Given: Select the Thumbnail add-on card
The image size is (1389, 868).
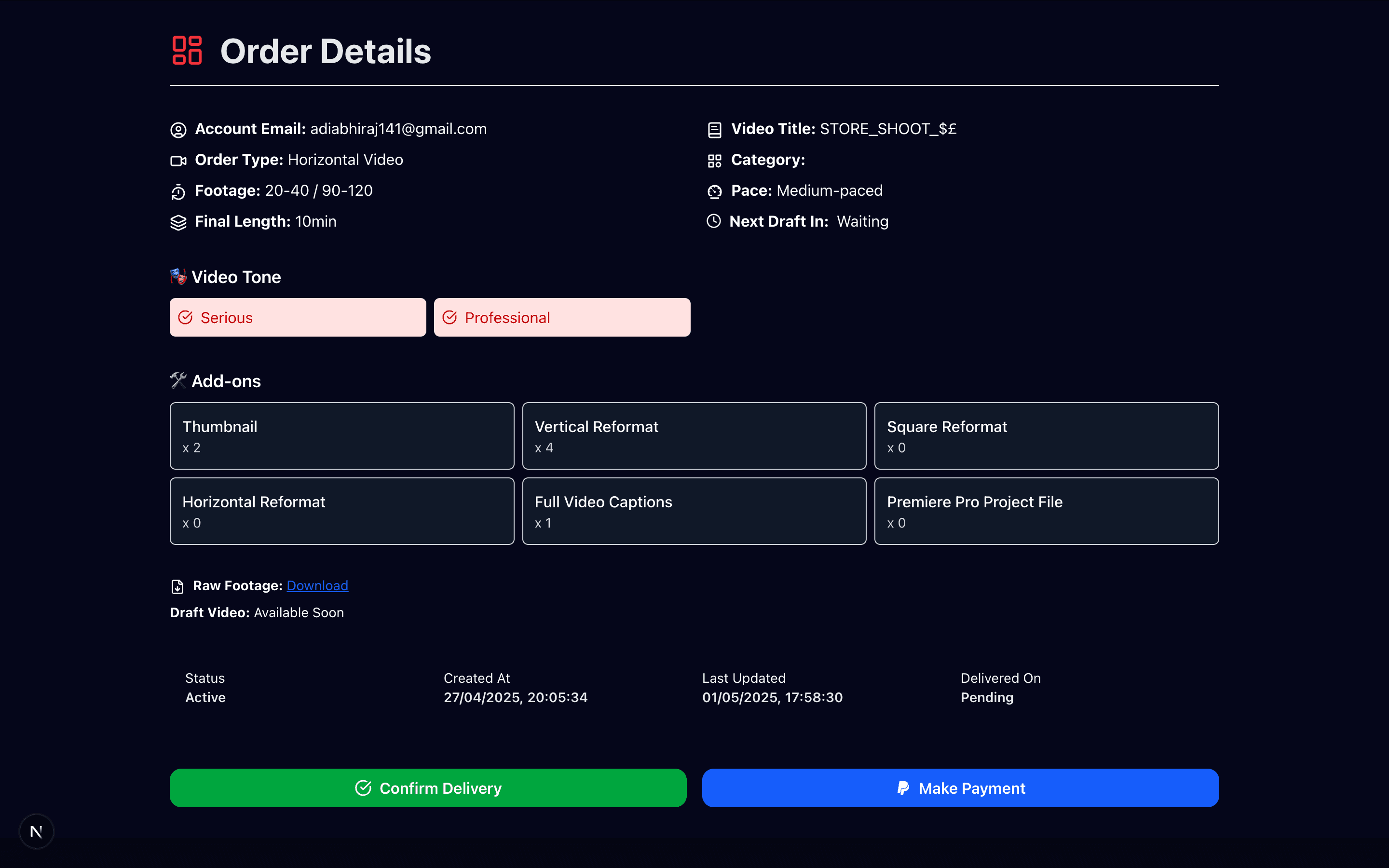Looking at the screenshot, I should pos(341,436).
